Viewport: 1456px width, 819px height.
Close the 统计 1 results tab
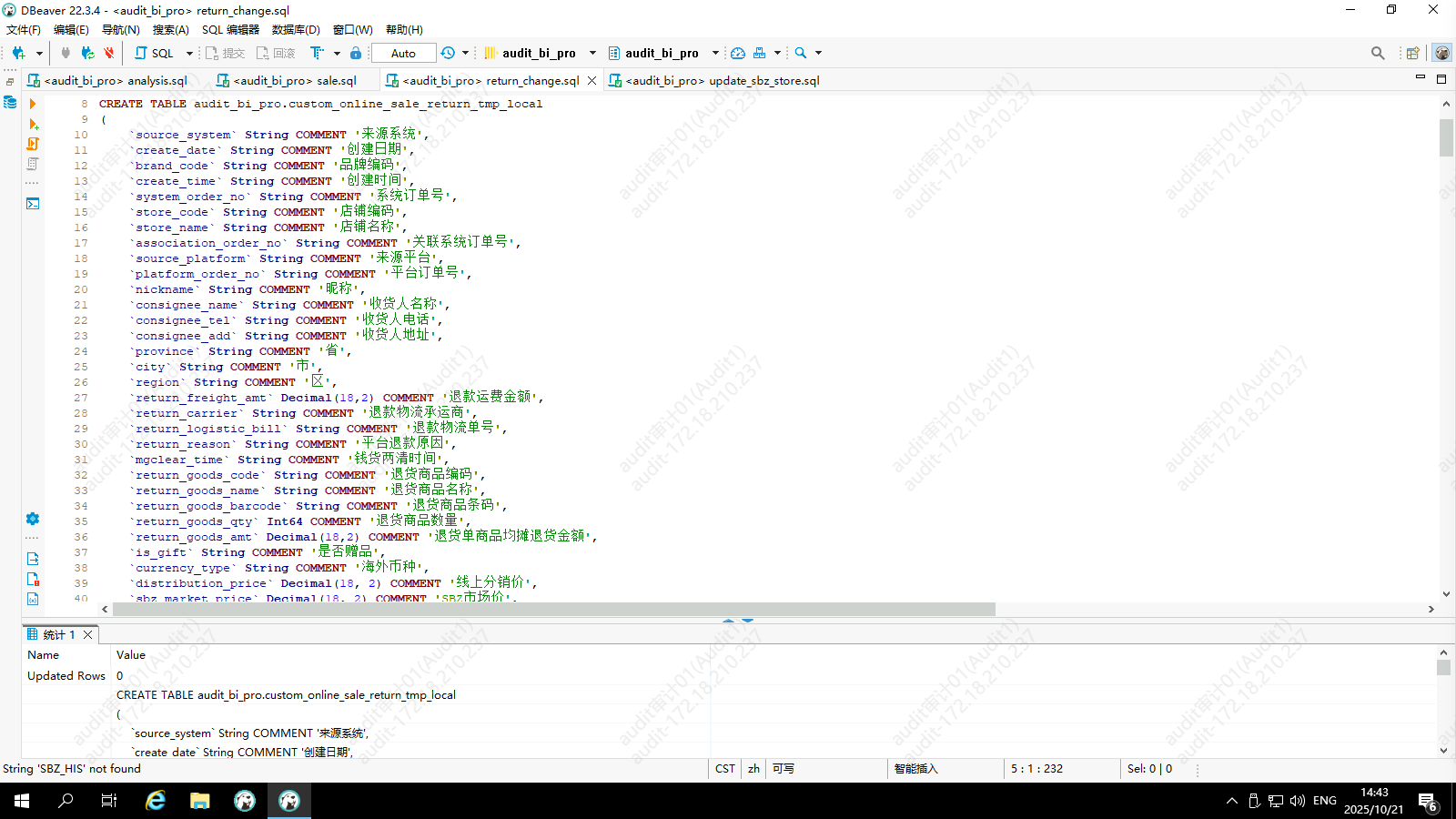coord(88,634)
